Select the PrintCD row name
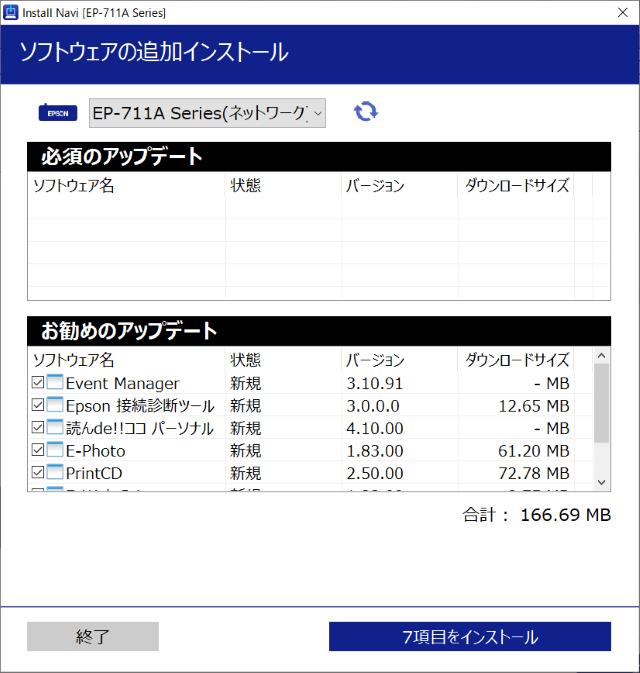The height and width of the screenshot is (673, 640). click(94, 473)
